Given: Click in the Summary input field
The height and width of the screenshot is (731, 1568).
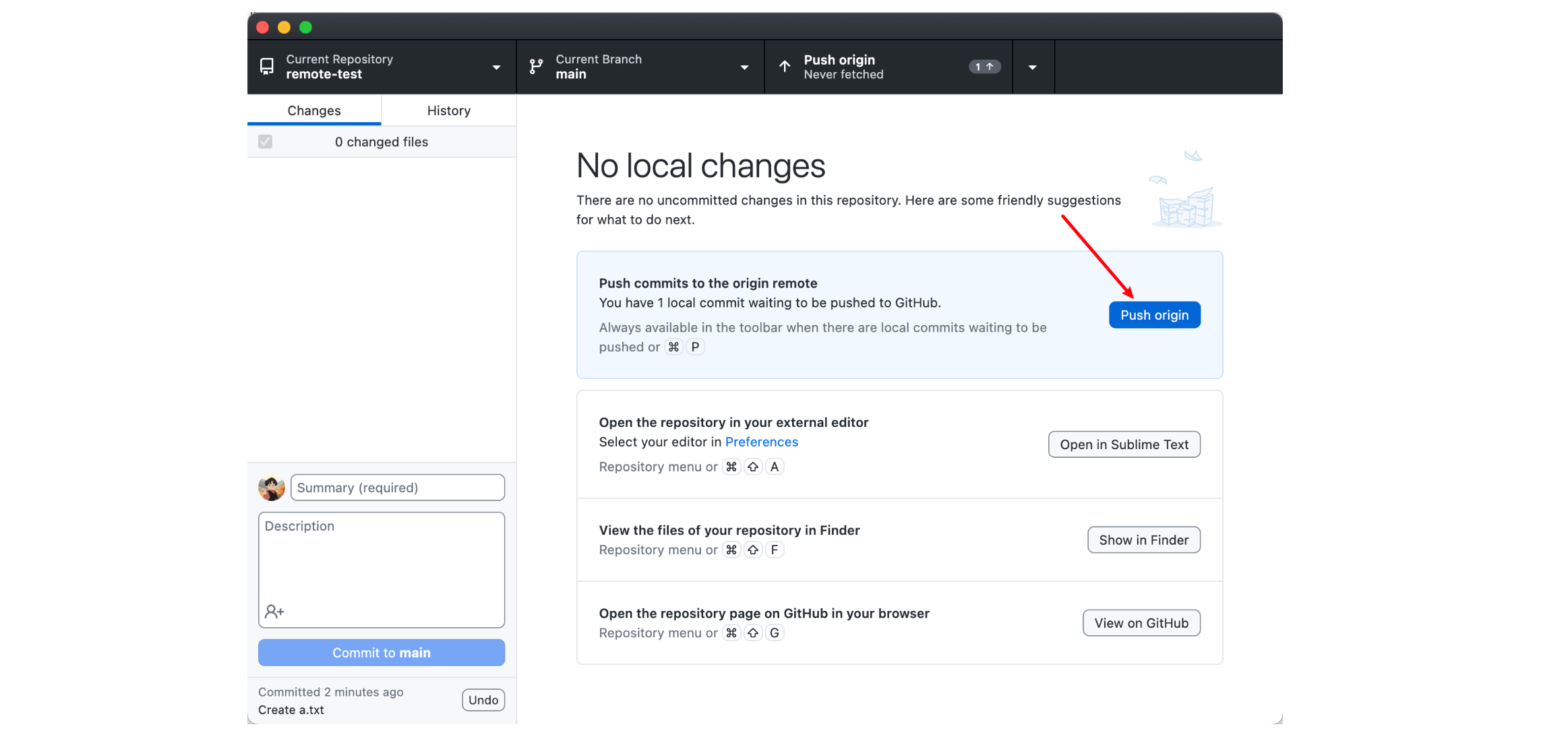Looking at the screenshot, I should click(397, 488).
